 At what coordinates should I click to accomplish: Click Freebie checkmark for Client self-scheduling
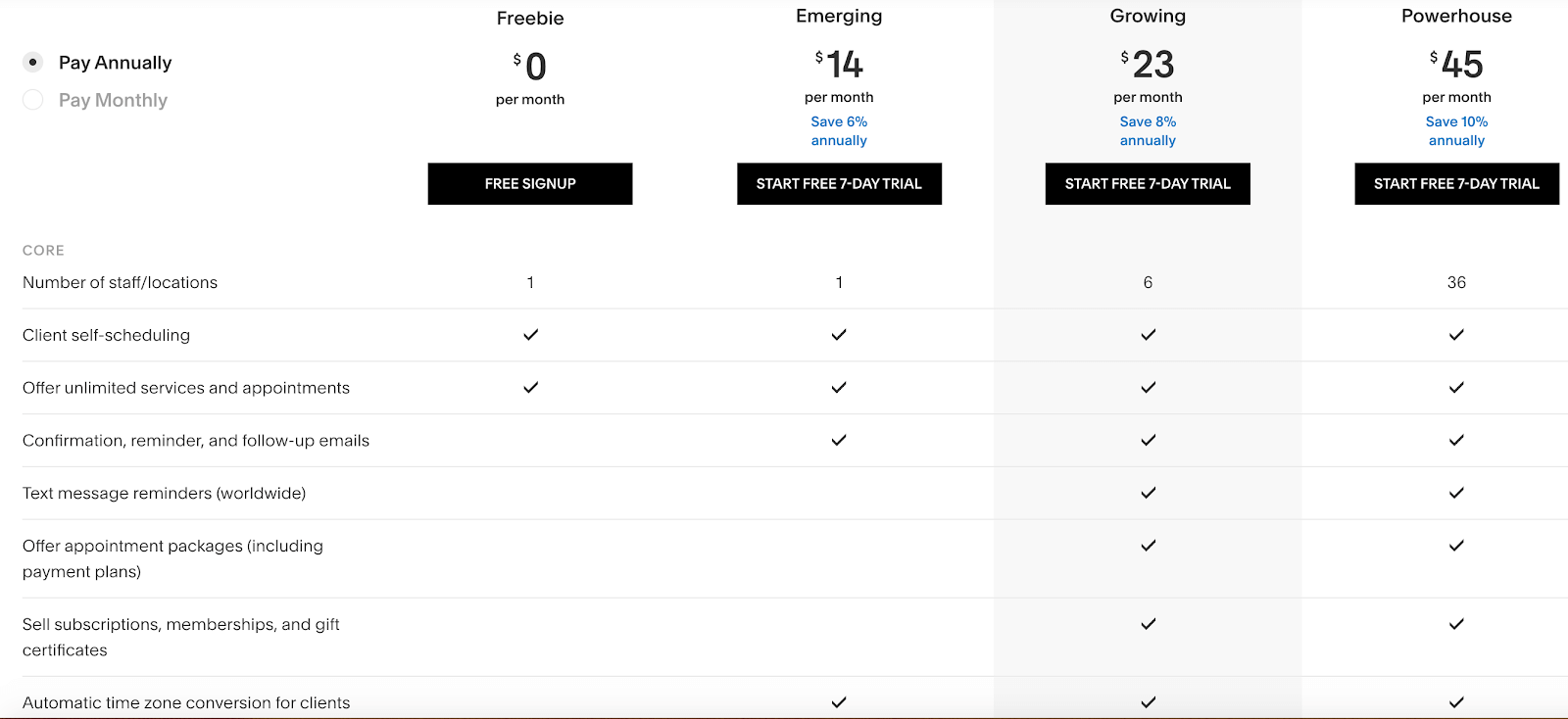click(530, 335)
